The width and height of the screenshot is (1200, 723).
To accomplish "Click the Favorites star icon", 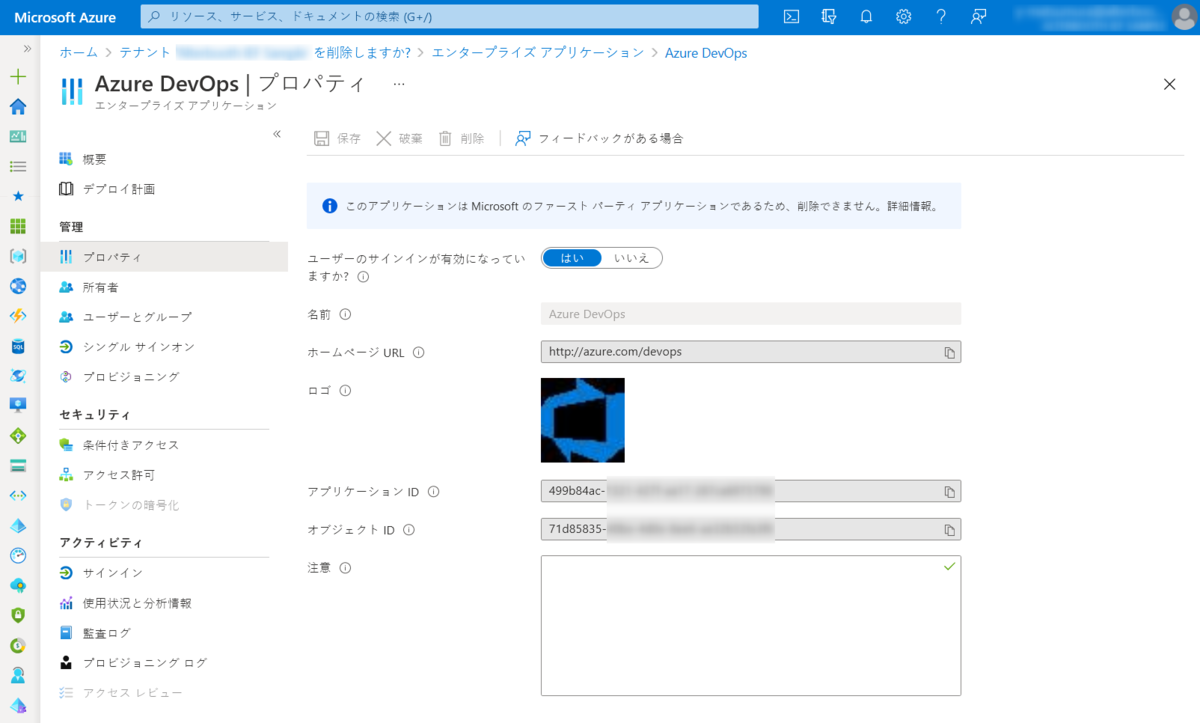I will [18, 196].
